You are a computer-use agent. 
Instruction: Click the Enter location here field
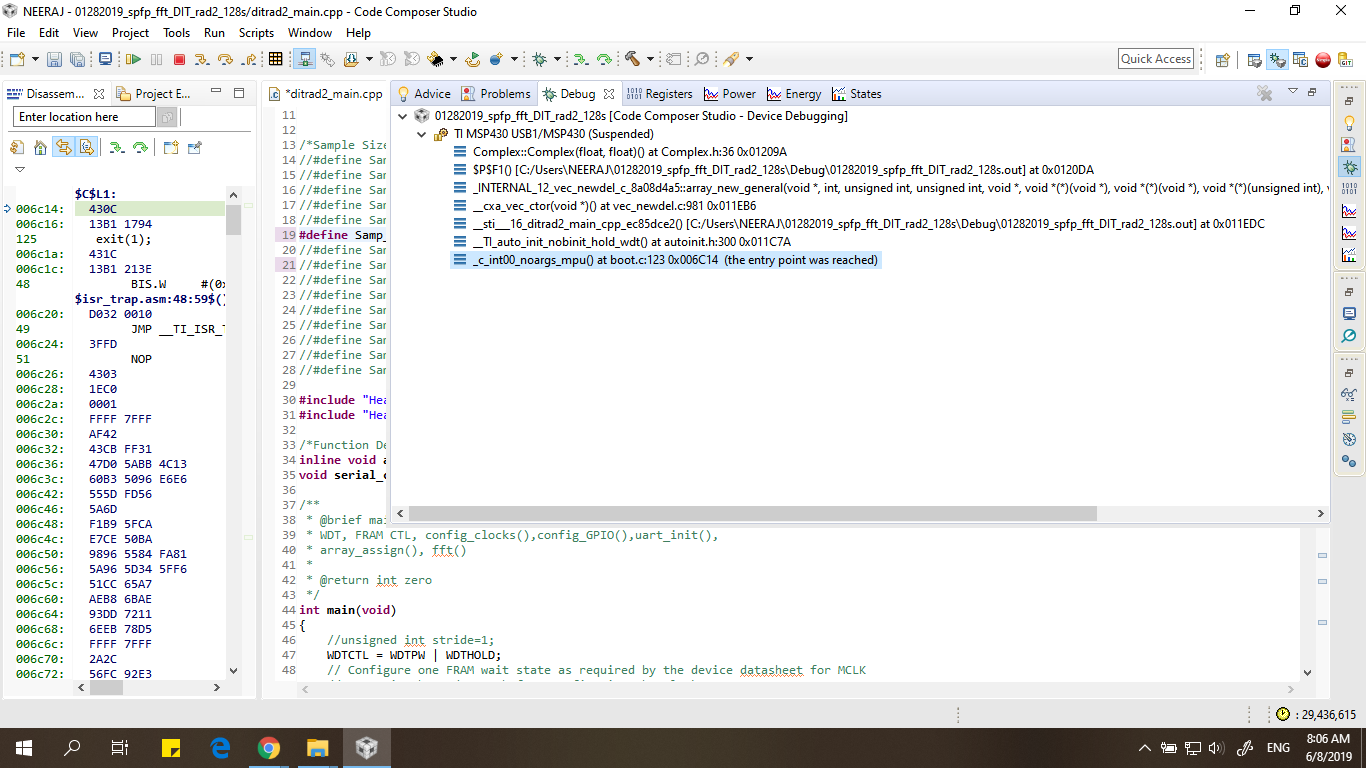tap(85, 117)
